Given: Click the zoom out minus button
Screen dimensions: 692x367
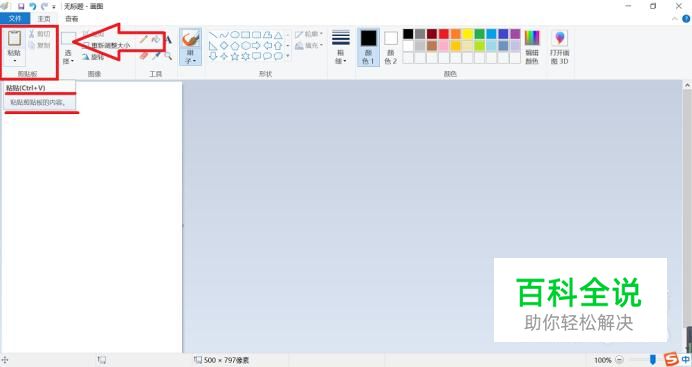Looking at the screenshot, I should pyautogui.click(x=620, y=360).
